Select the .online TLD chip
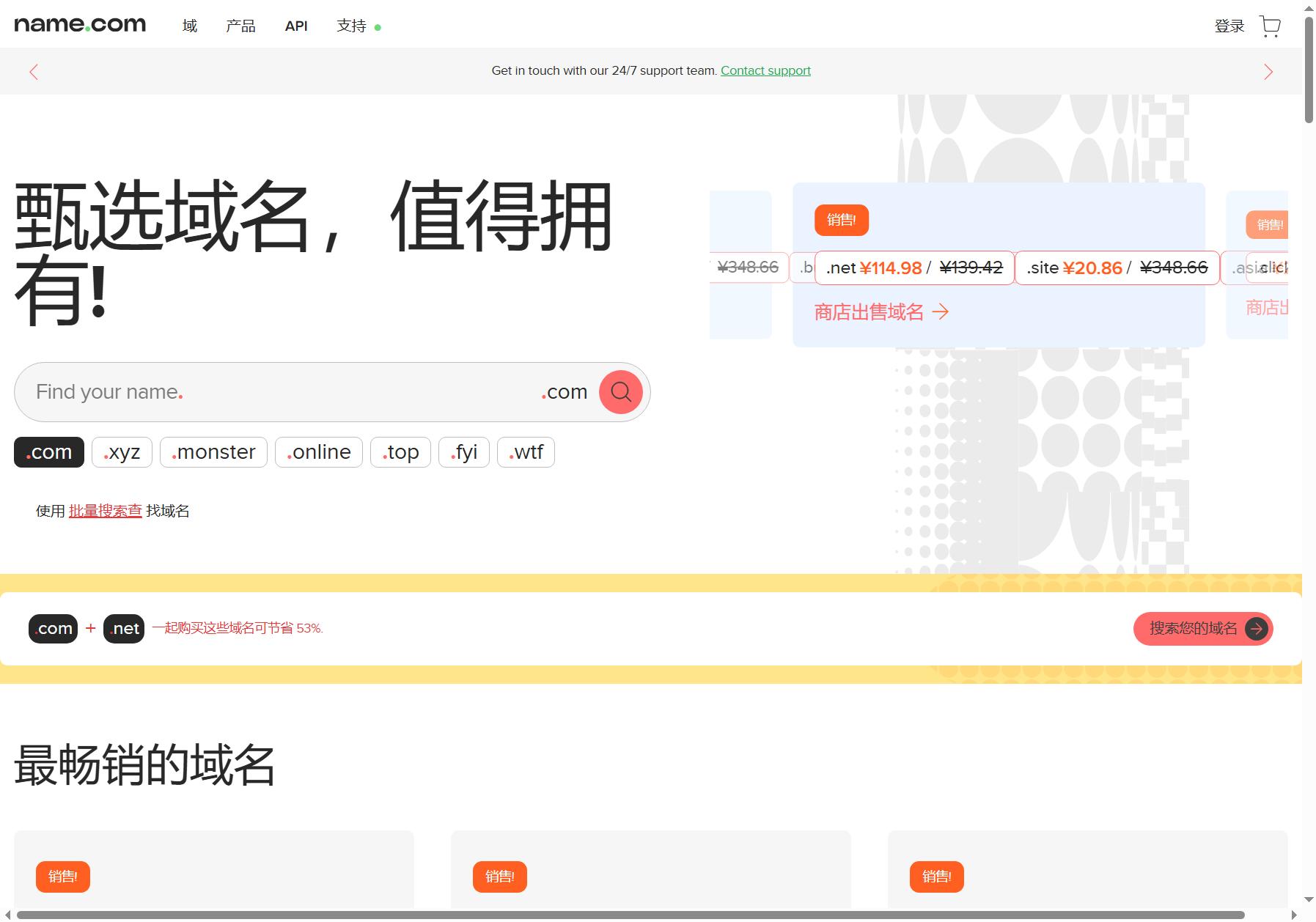1316x922 pixels. pos(319,452)
